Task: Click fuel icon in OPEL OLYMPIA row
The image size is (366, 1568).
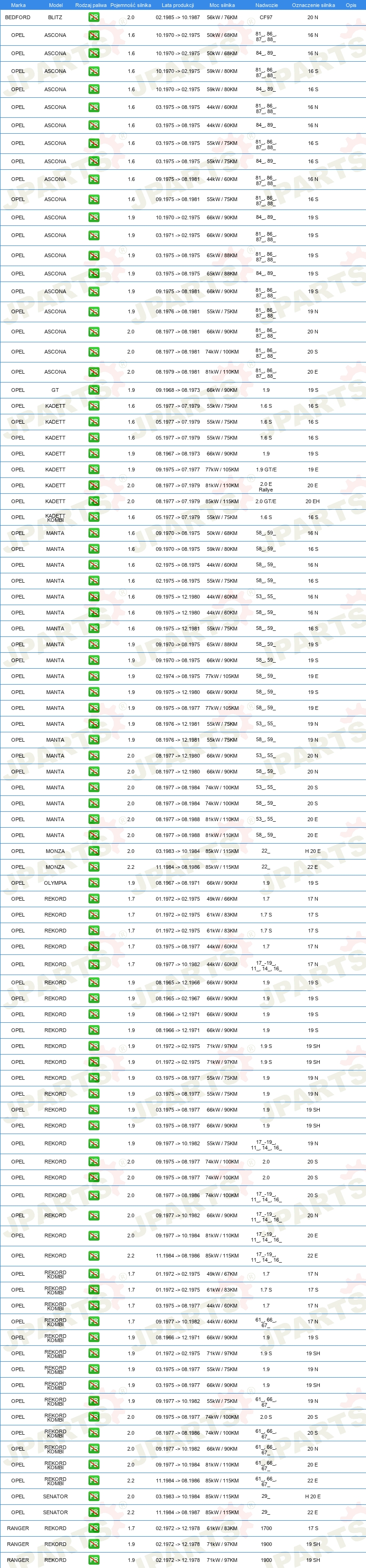Action: [93, 882]
